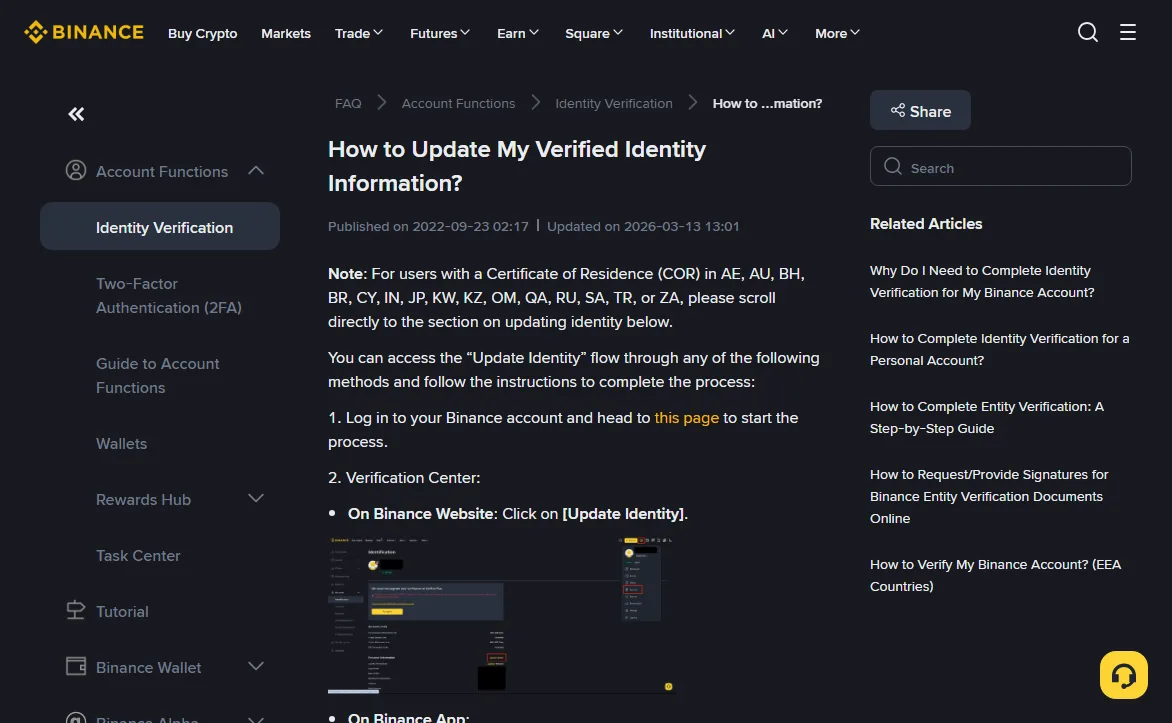The width and height of the screenshot is (1172, 723).
Task: Click the Tutorial signpost icon
Action: point(75,611)
